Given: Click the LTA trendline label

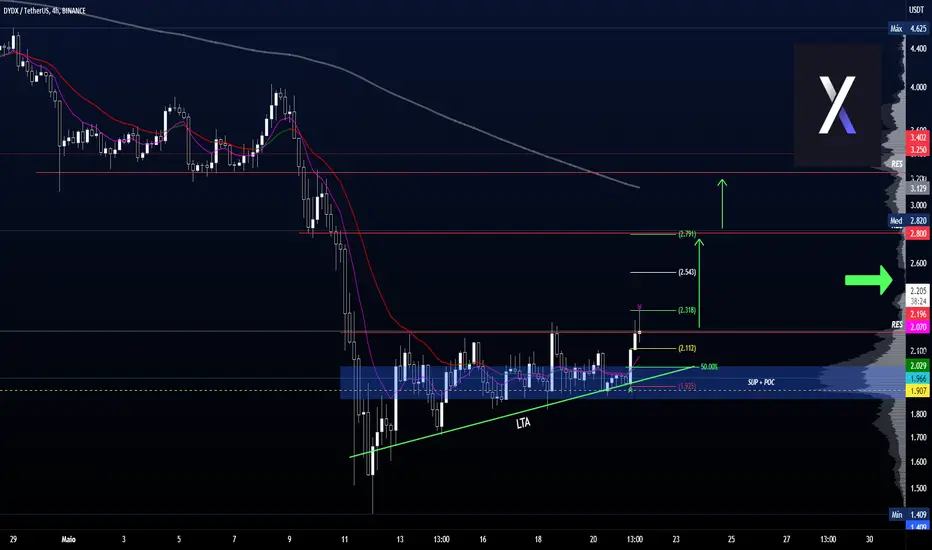Looking at the screenshot, I should pyautogui.click(x=523, y=423).
